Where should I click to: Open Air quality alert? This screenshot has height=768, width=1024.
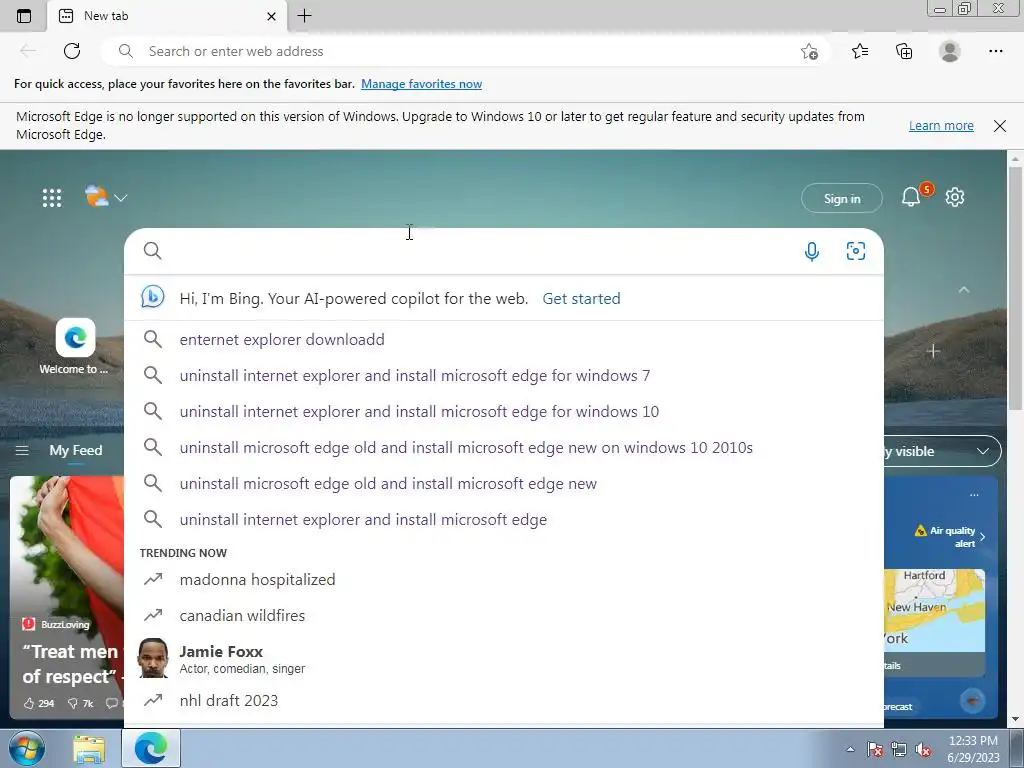950,536
